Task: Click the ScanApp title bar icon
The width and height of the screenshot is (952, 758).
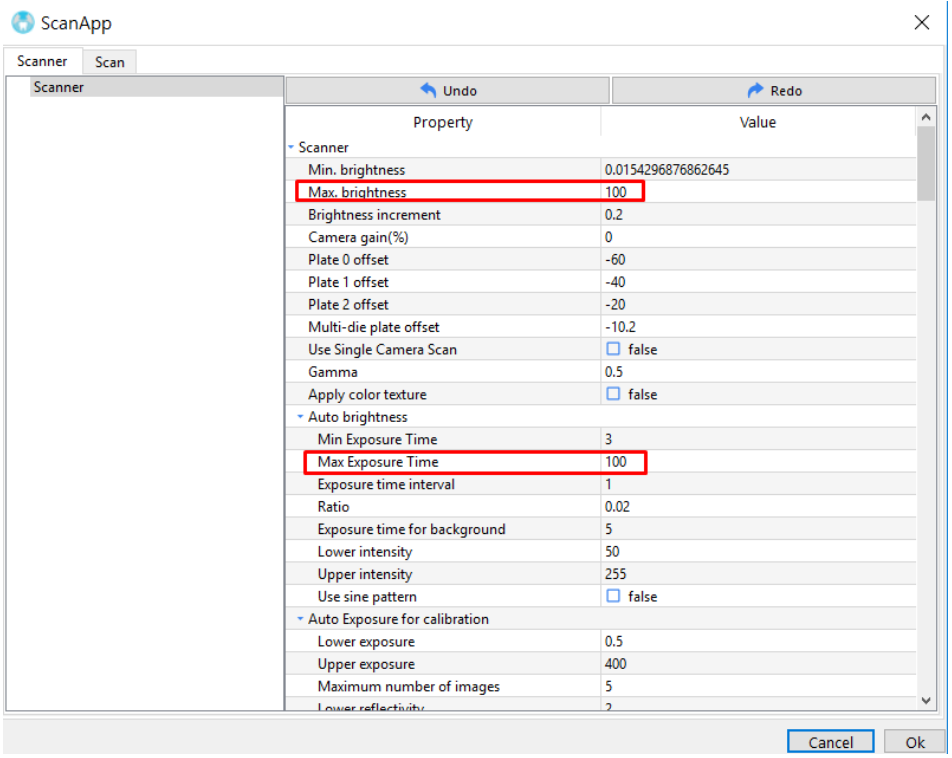Action: [x=22, y=22]
